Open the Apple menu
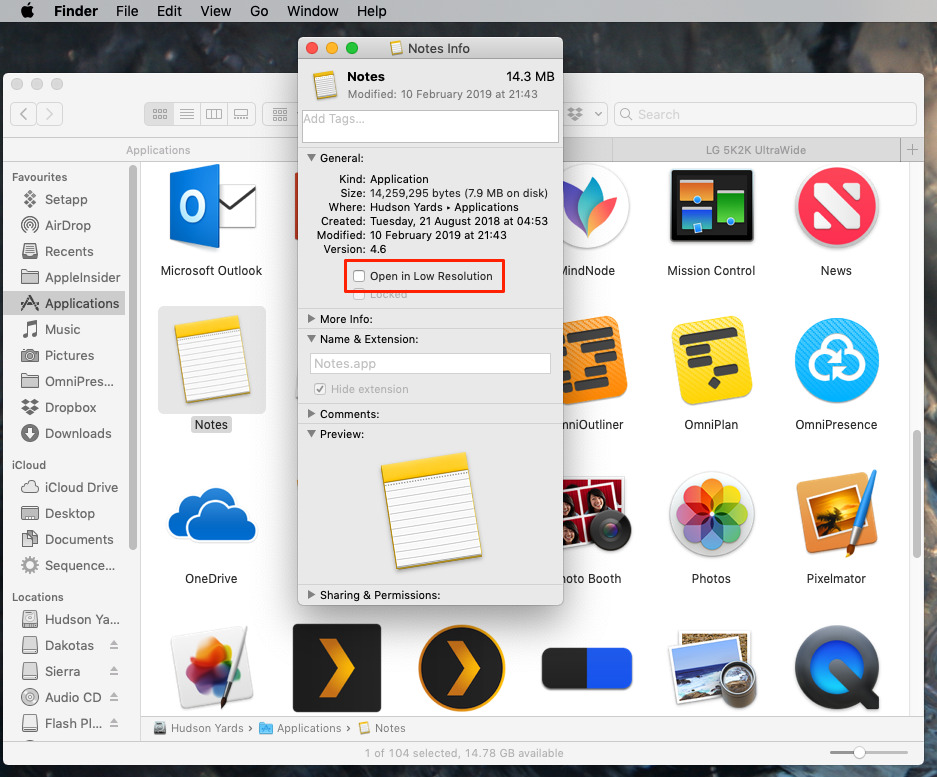The width and height of the screenshot is (937, 777). 27,11
